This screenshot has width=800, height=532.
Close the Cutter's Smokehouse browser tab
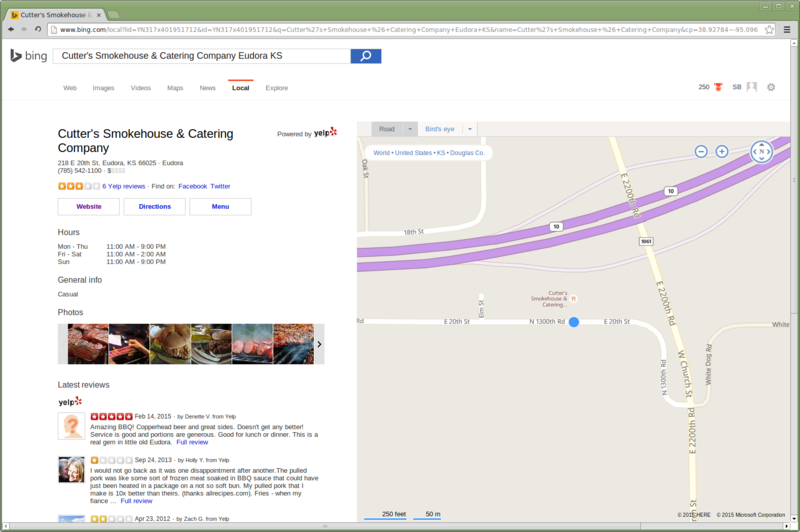click(x=99, y=15)
